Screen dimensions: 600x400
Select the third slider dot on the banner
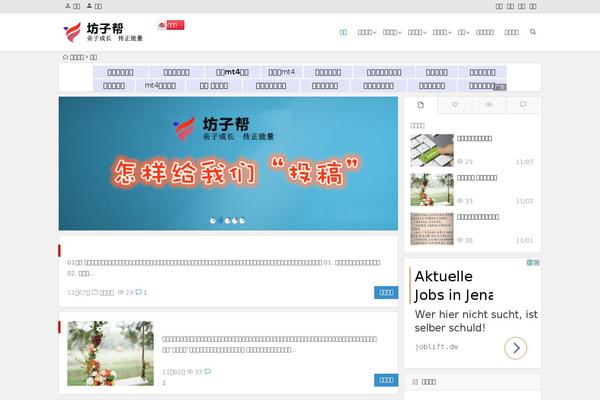point(228,220)
